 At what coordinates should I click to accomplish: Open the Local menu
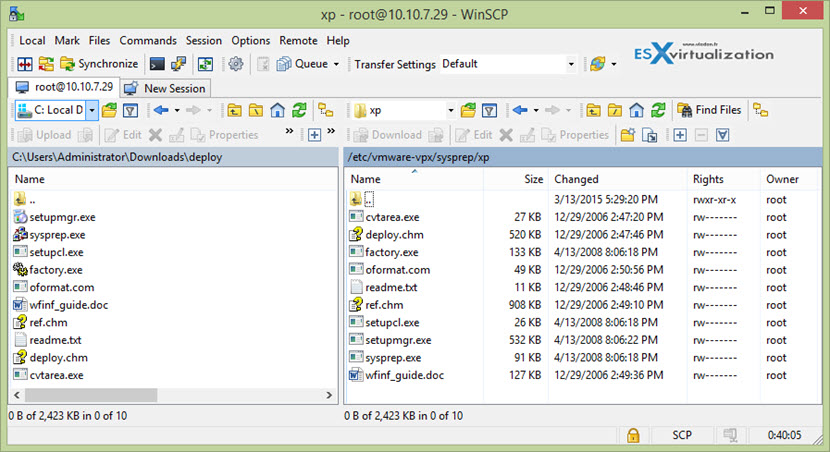pos(32,41)
